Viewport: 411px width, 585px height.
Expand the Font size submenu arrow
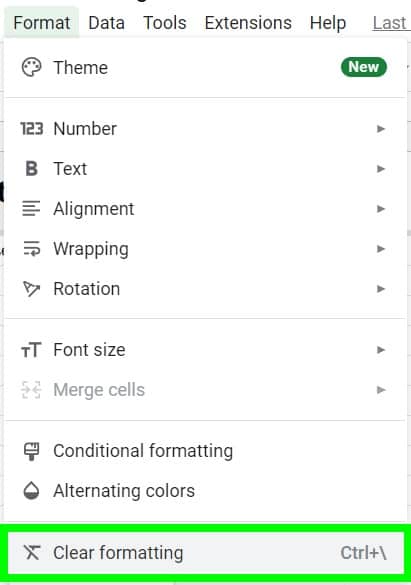pyautogui.click(x=381, y=350)
